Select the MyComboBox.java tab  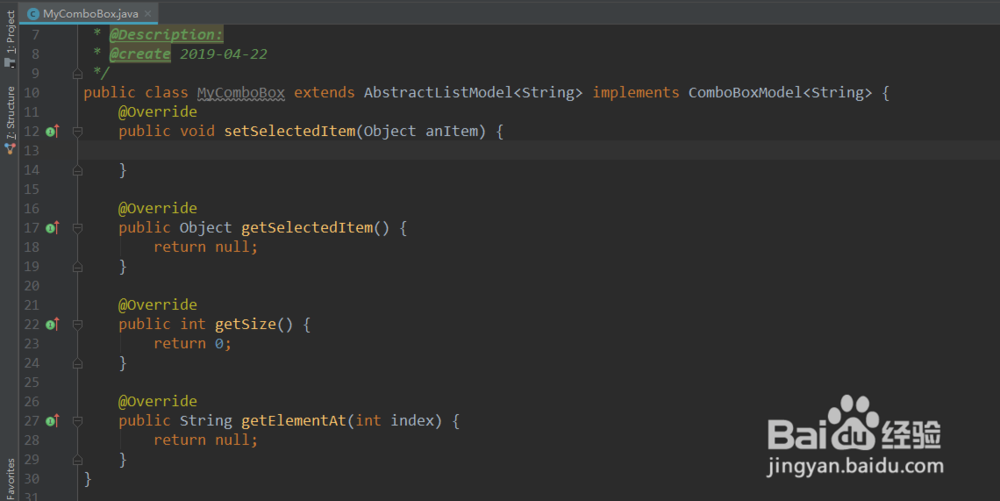click(x=88, y=14)
